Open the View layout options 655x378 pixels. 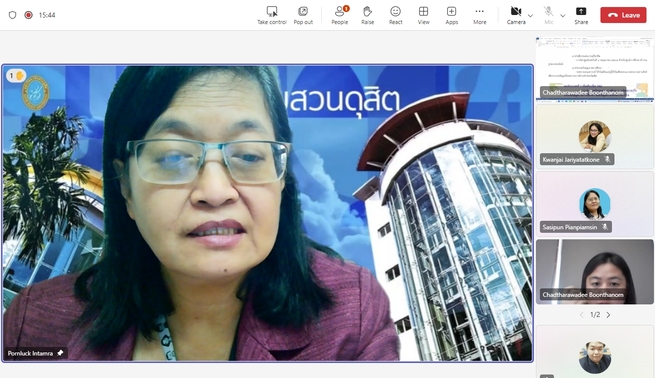[x=424, y=15]
